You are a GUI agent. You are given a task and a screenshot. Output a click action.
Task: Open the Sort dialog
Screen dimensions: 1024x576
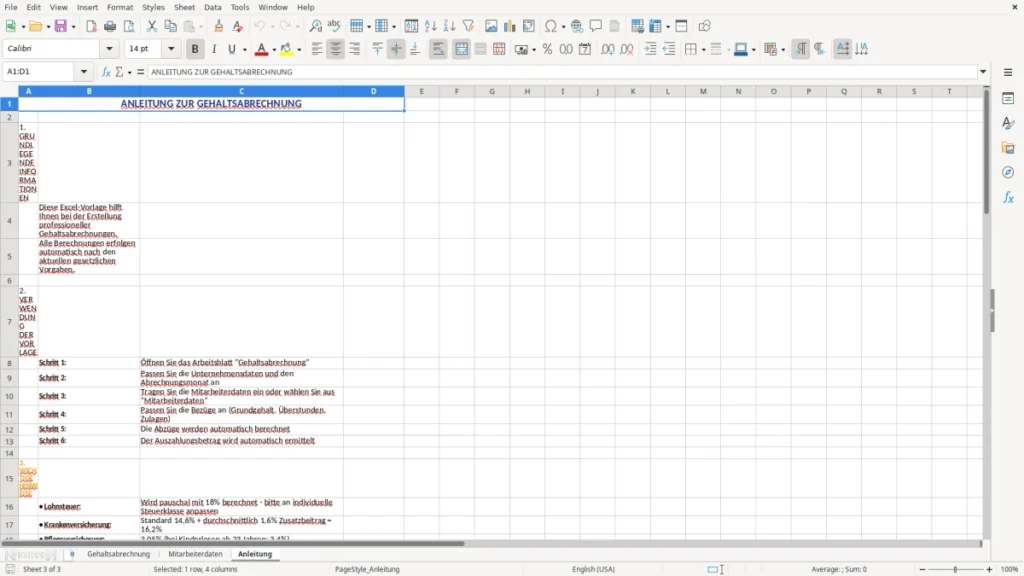[411, 26]
